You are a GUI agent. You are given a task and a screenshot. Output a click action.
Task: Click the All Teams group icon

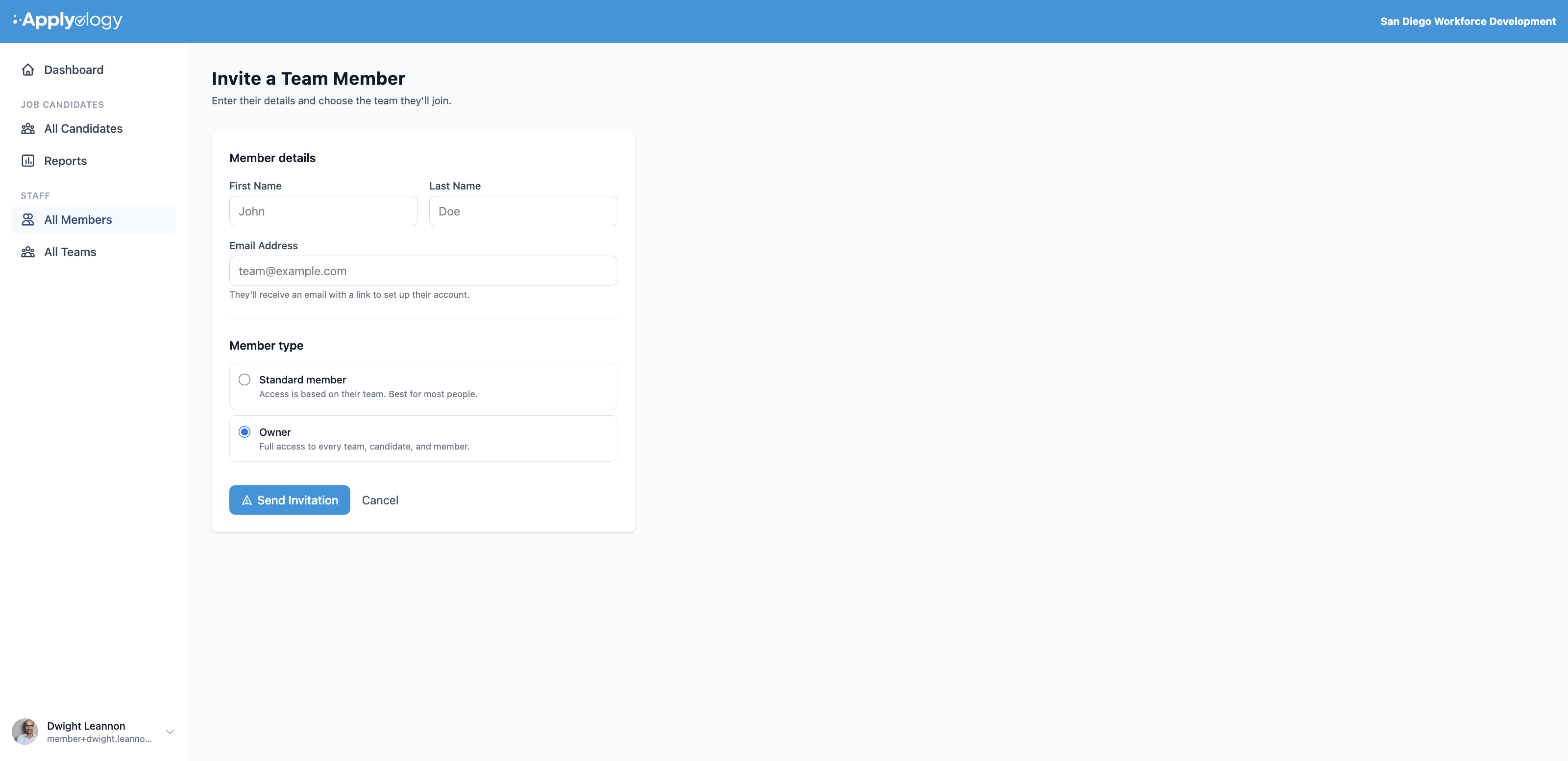(x=28, y=252)
